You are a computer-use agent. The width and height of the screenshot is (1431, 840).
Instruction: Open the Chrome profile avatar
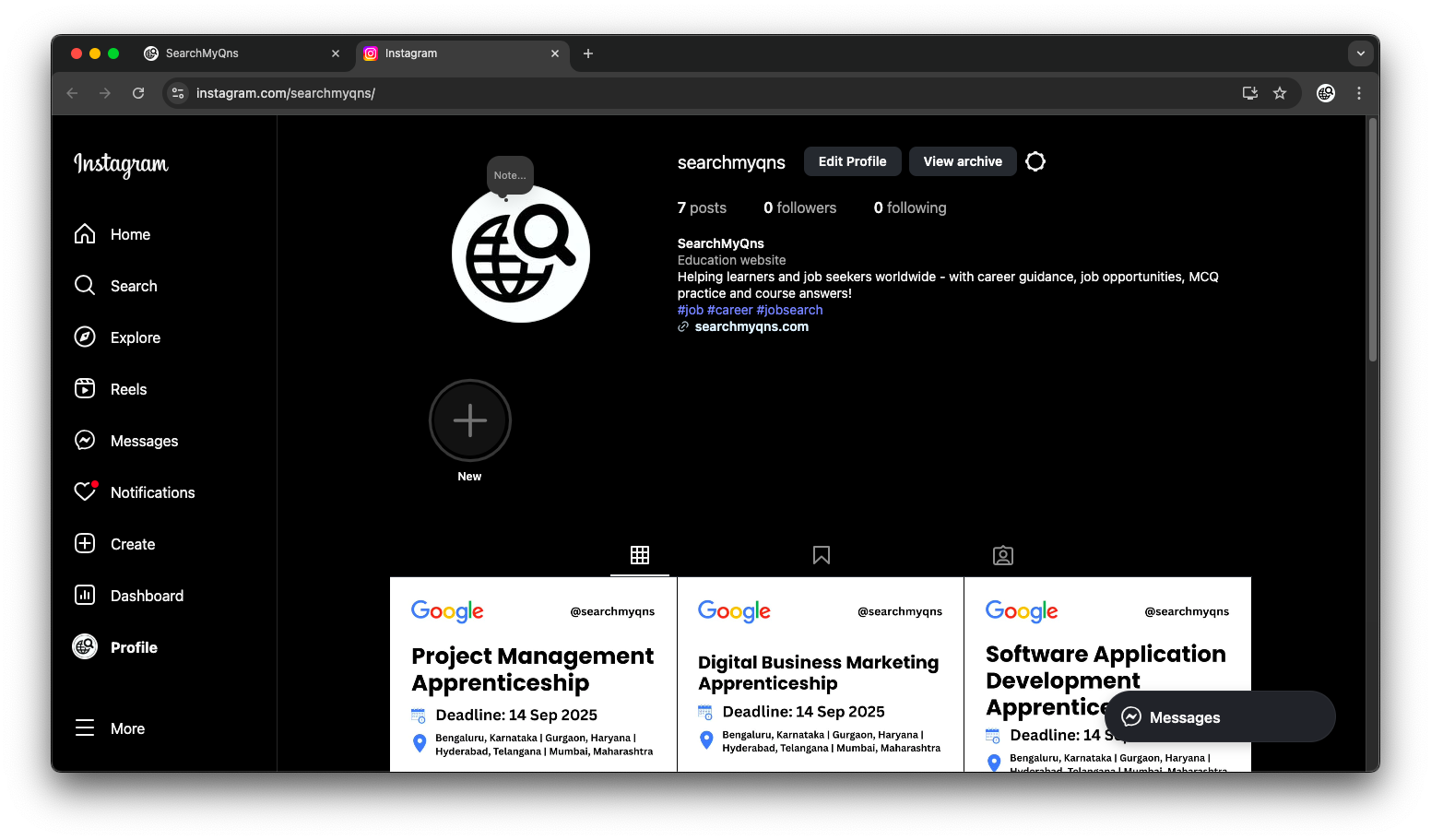(x=1326, y=93)
